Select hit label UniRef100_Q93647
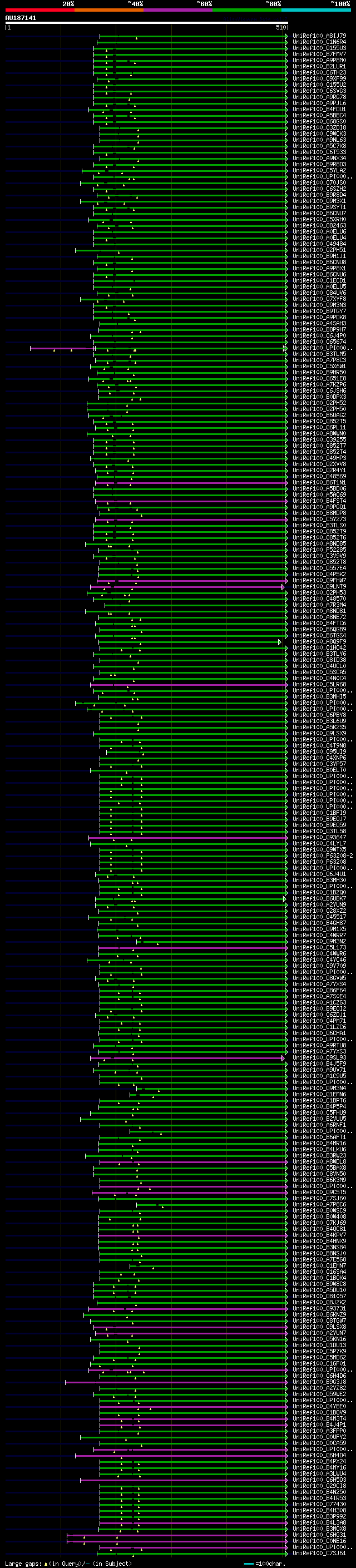356x1568 pixels. point(319,838)
